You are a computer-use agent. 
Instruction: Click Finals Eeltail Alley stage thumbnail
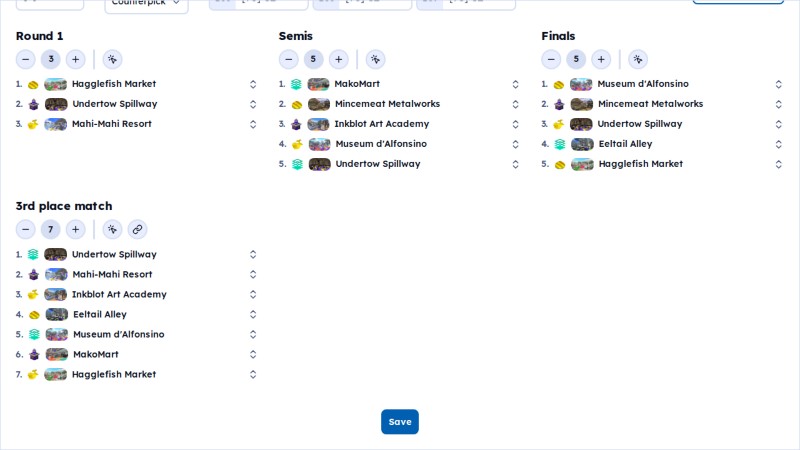582,144
